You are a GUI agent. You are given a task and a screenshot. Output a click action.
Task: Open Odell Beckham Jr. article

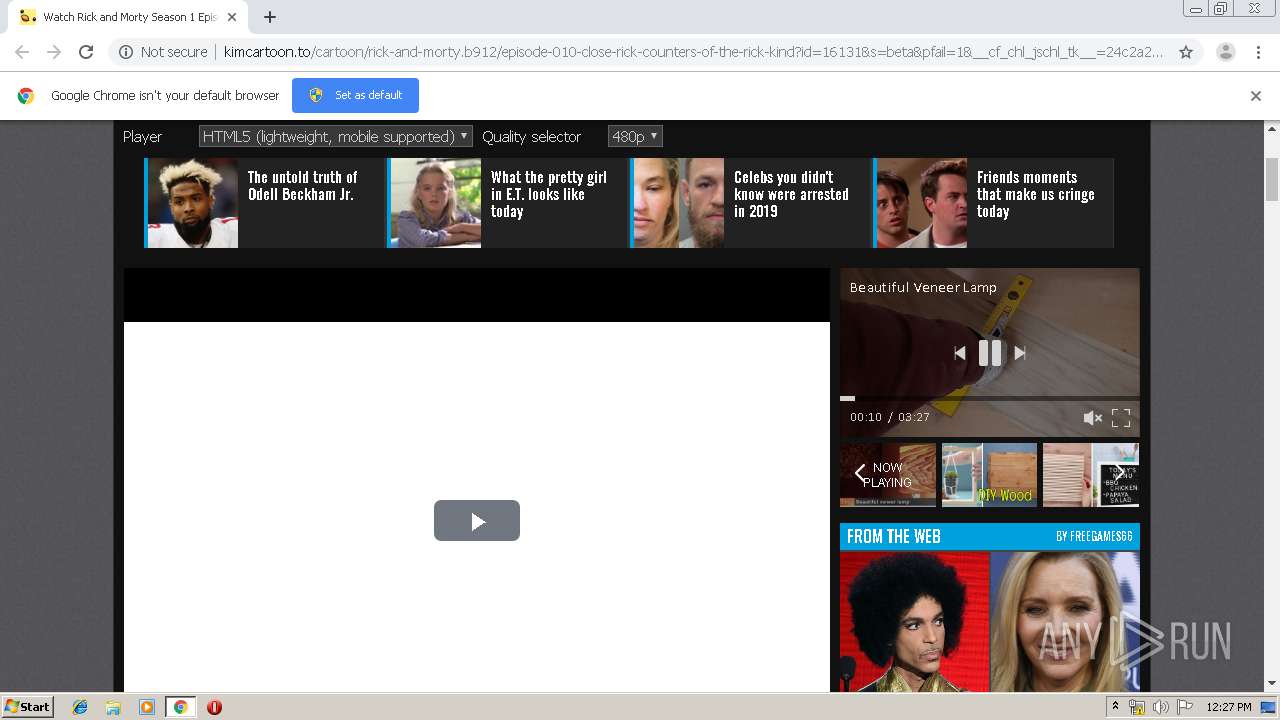click(x=302, y=186)
